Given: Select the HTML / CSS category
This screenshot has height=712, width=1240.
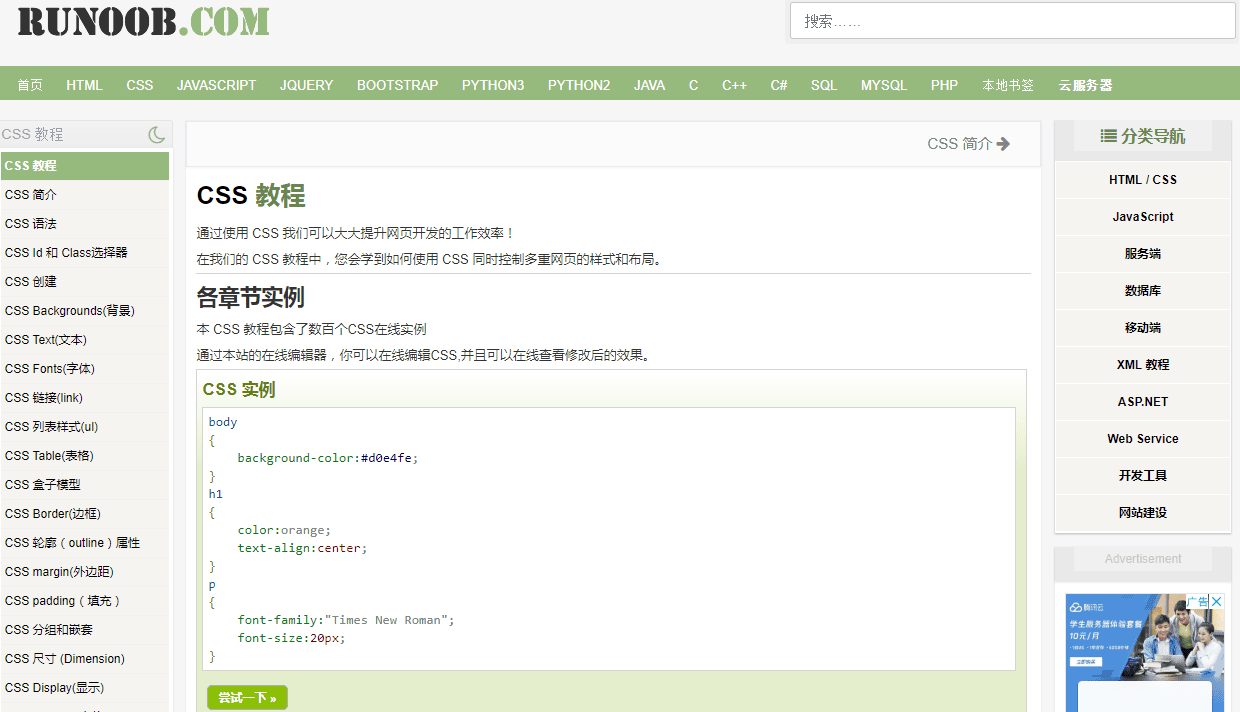Looking at the screenshot, I should [1142, 180].
